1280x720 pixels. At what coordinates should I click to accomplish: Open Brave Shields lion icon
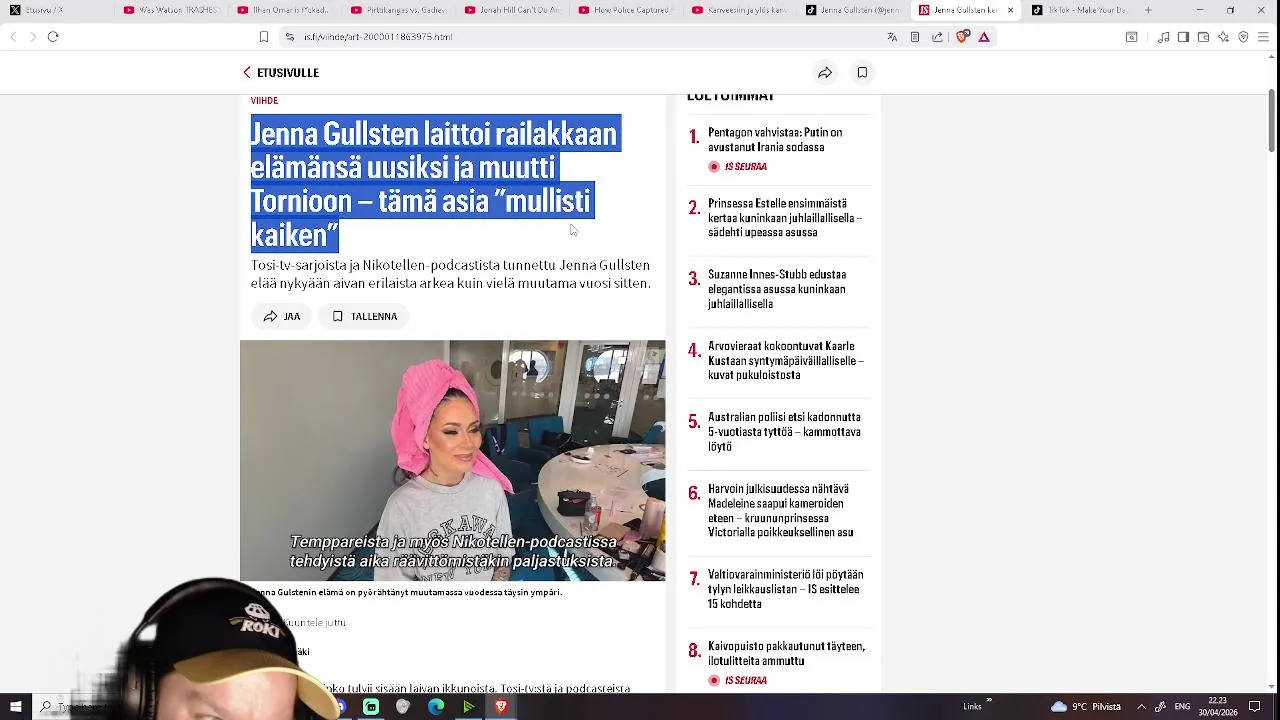pyautogui.click(x=962, y=37)
